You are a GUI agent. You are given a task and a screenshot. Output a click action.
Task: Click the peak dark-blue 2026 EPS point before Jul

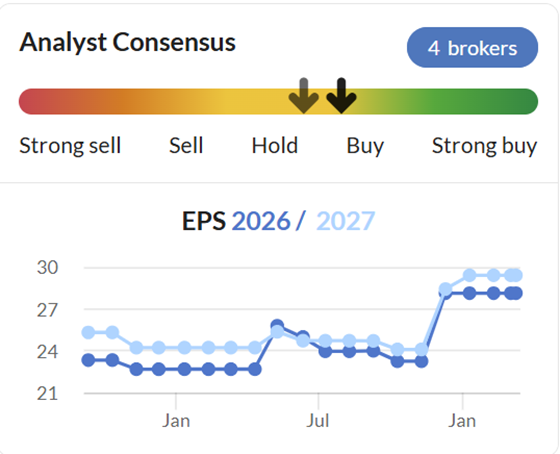(x=277, y=325)
